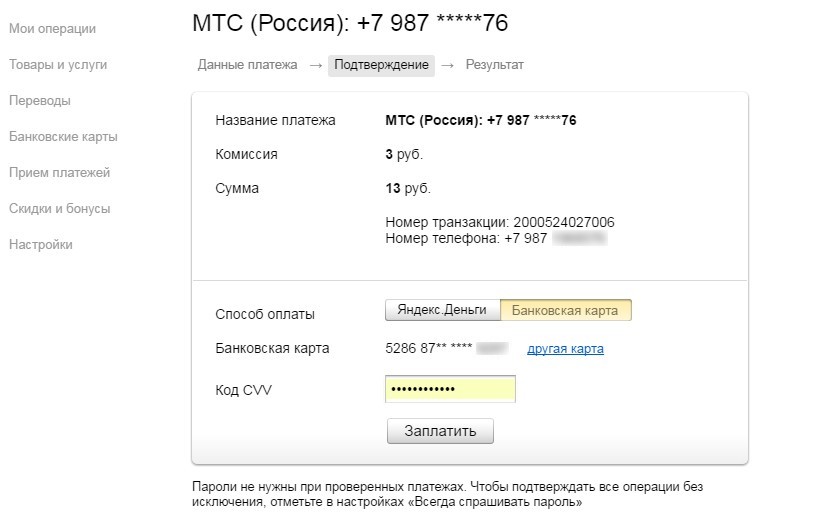This screenshot has width=823, height=512.
Task: Select Банковские карты in sidebar
Action: (63, 137)
